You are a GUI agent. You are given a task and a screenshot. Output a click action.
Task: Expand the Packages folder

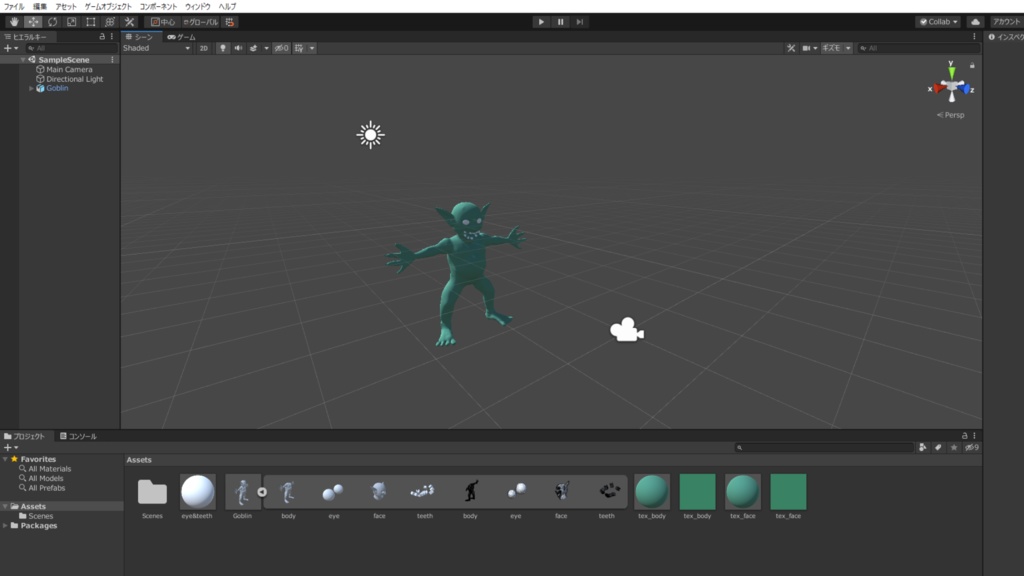pos(5,525)
